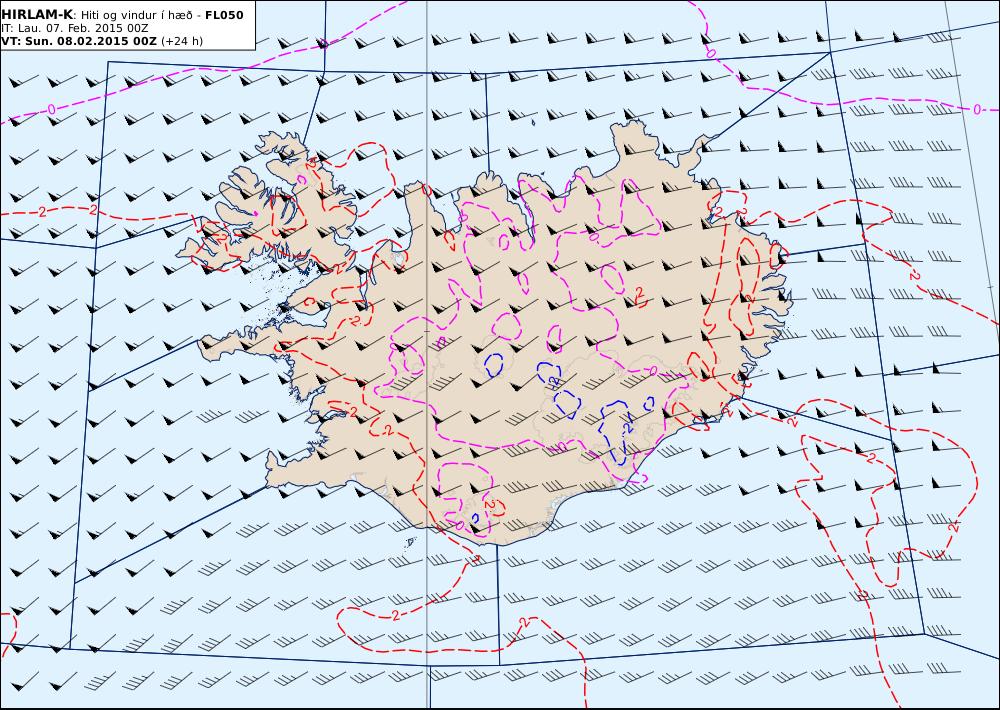The height and width of the screenshot is (710, 1000).
Task: Click the '(+24 h)' forecast offset text
Action: [x=182, y=41]
